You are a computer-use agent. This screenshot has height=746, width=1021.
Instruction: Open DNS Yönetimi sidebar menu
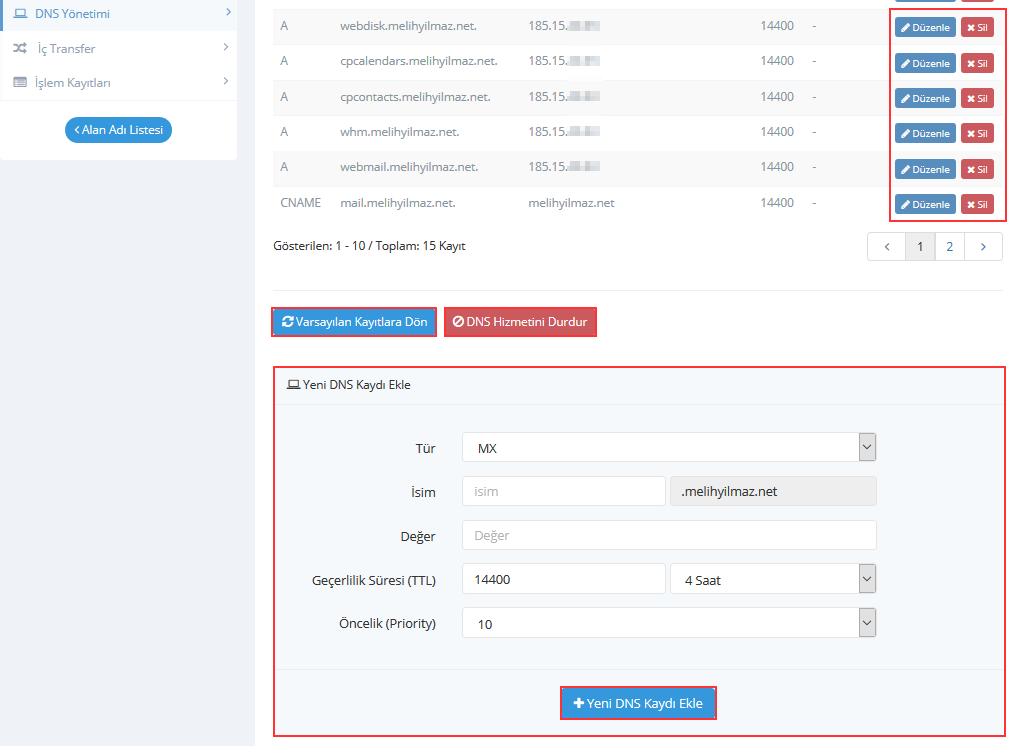(118, 13)
